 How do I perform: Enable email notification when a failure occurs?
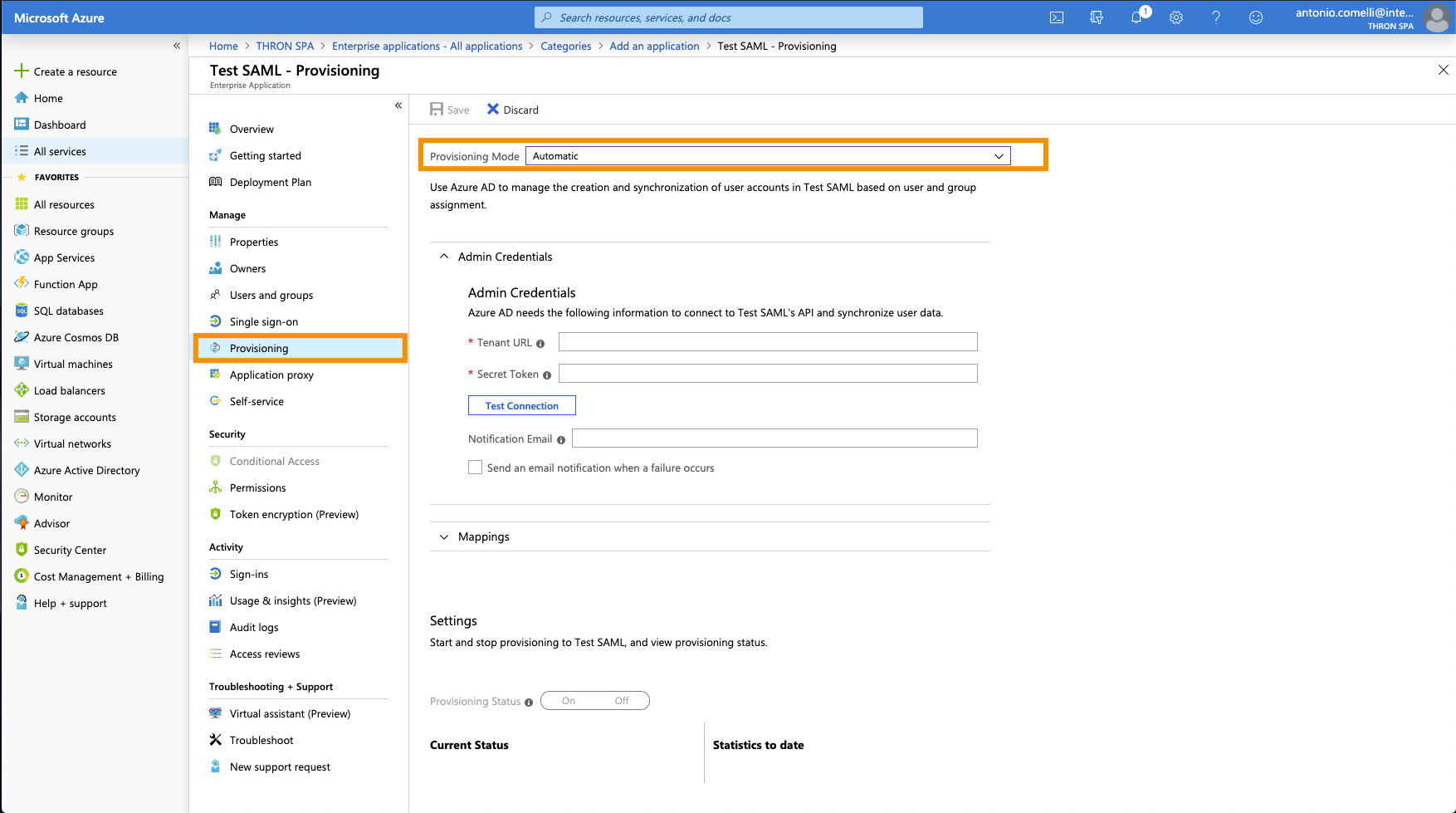[475, 467]
